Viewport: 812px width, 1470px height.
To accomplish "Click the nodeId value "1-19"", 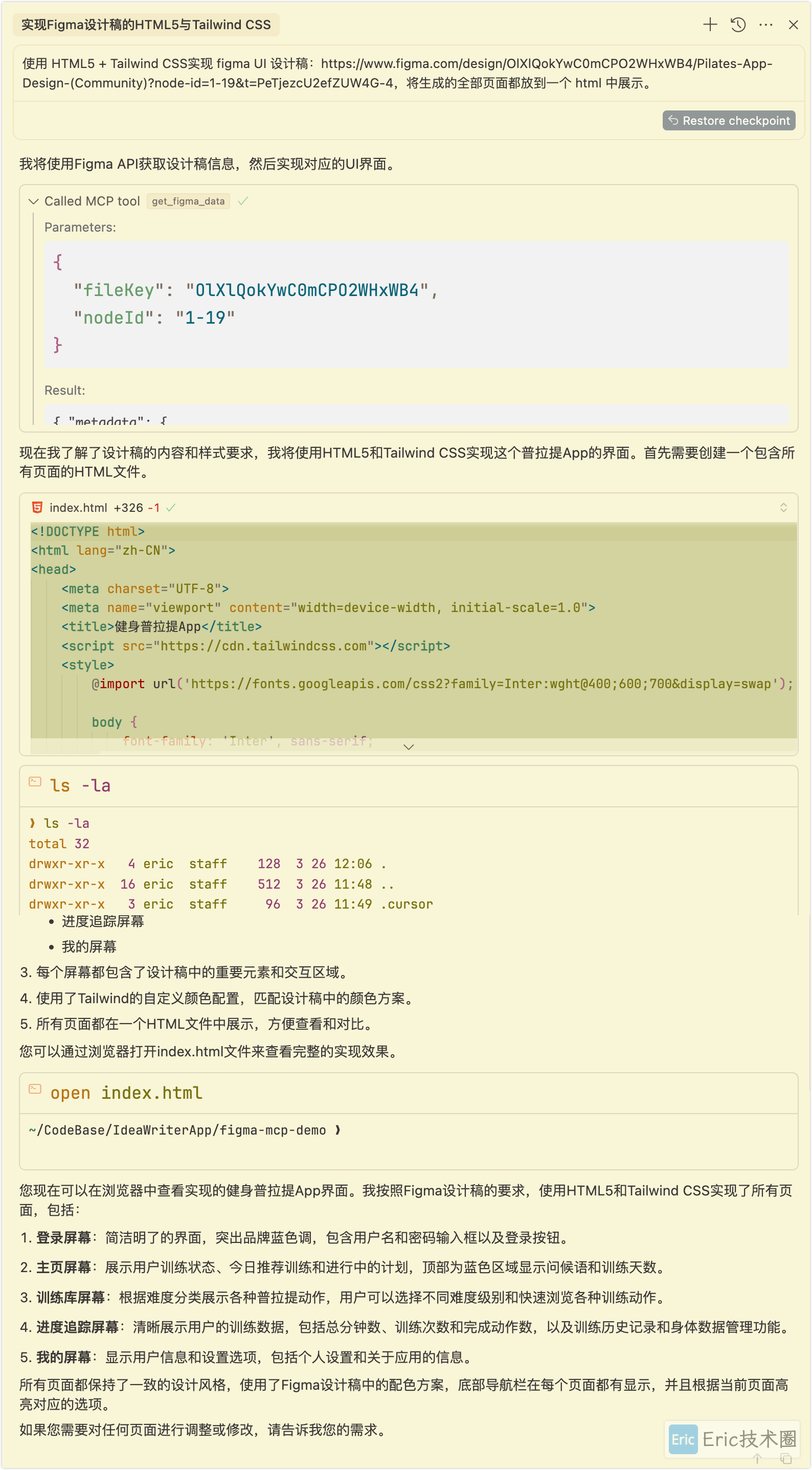I will [206, 318].
